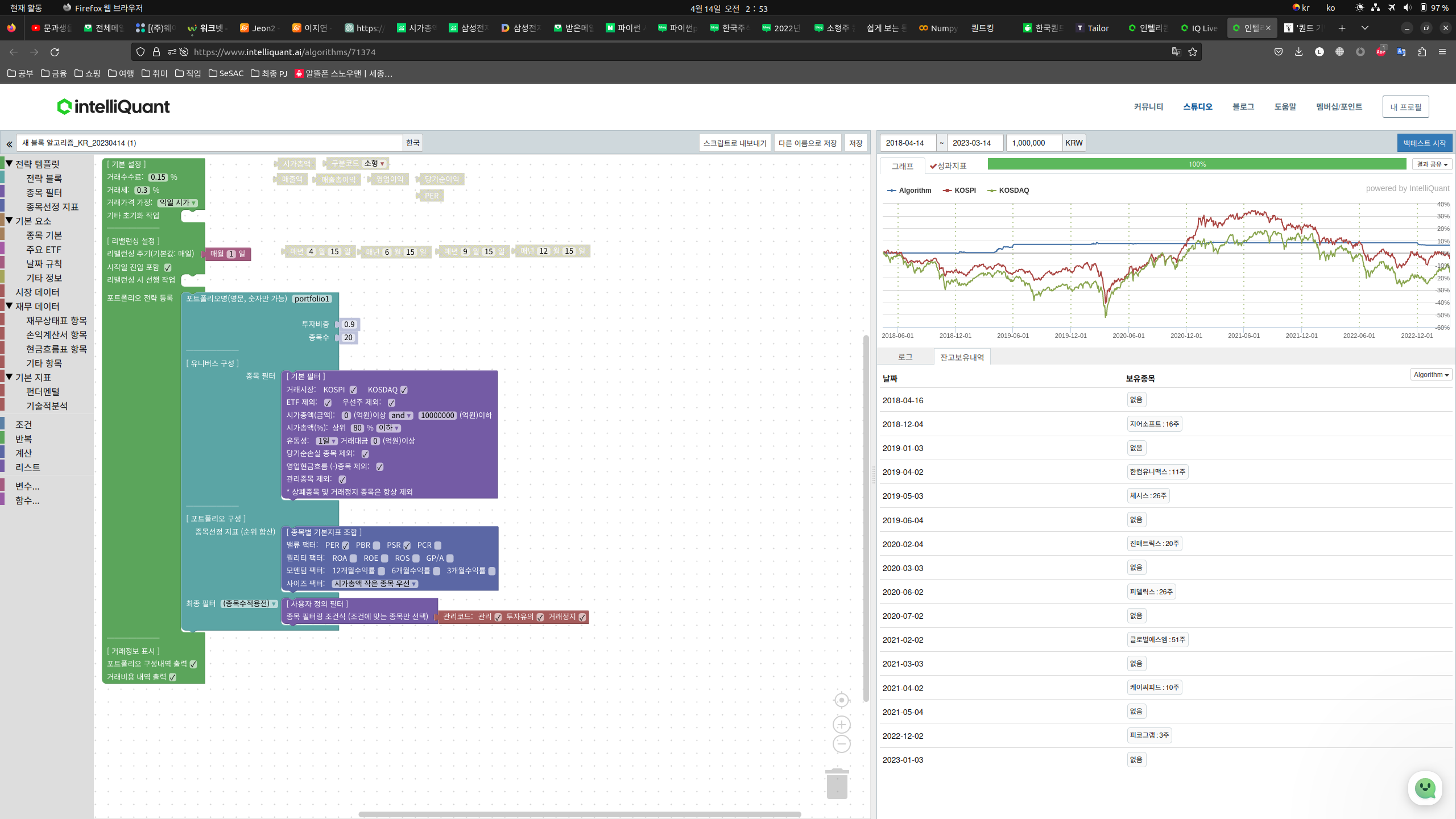Collapse the sidebar with double-chevron icon

tap(9, 143)
